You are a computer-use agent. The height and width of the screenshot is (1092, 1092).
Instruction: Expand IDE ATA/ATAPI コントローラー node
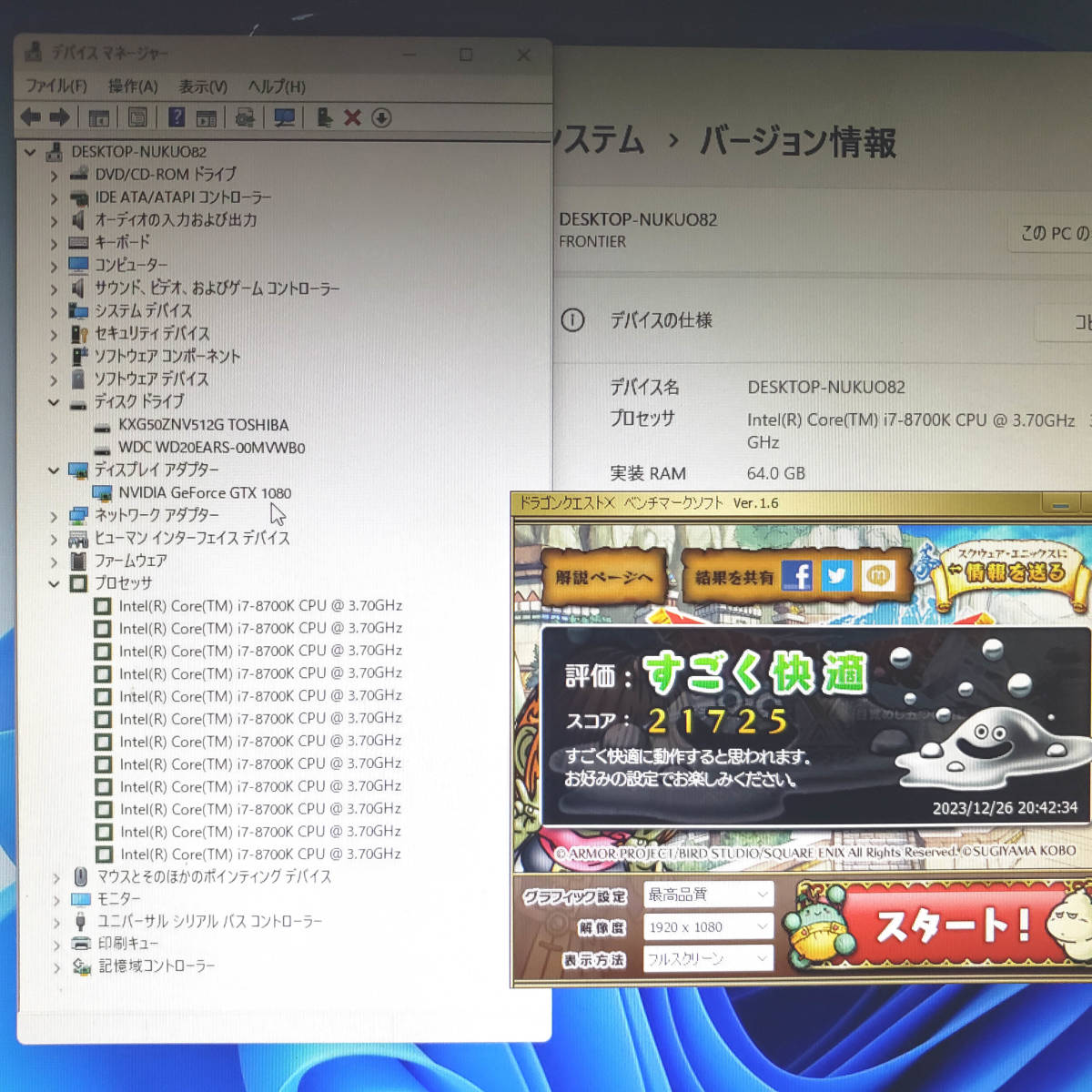tap(54, 197)
